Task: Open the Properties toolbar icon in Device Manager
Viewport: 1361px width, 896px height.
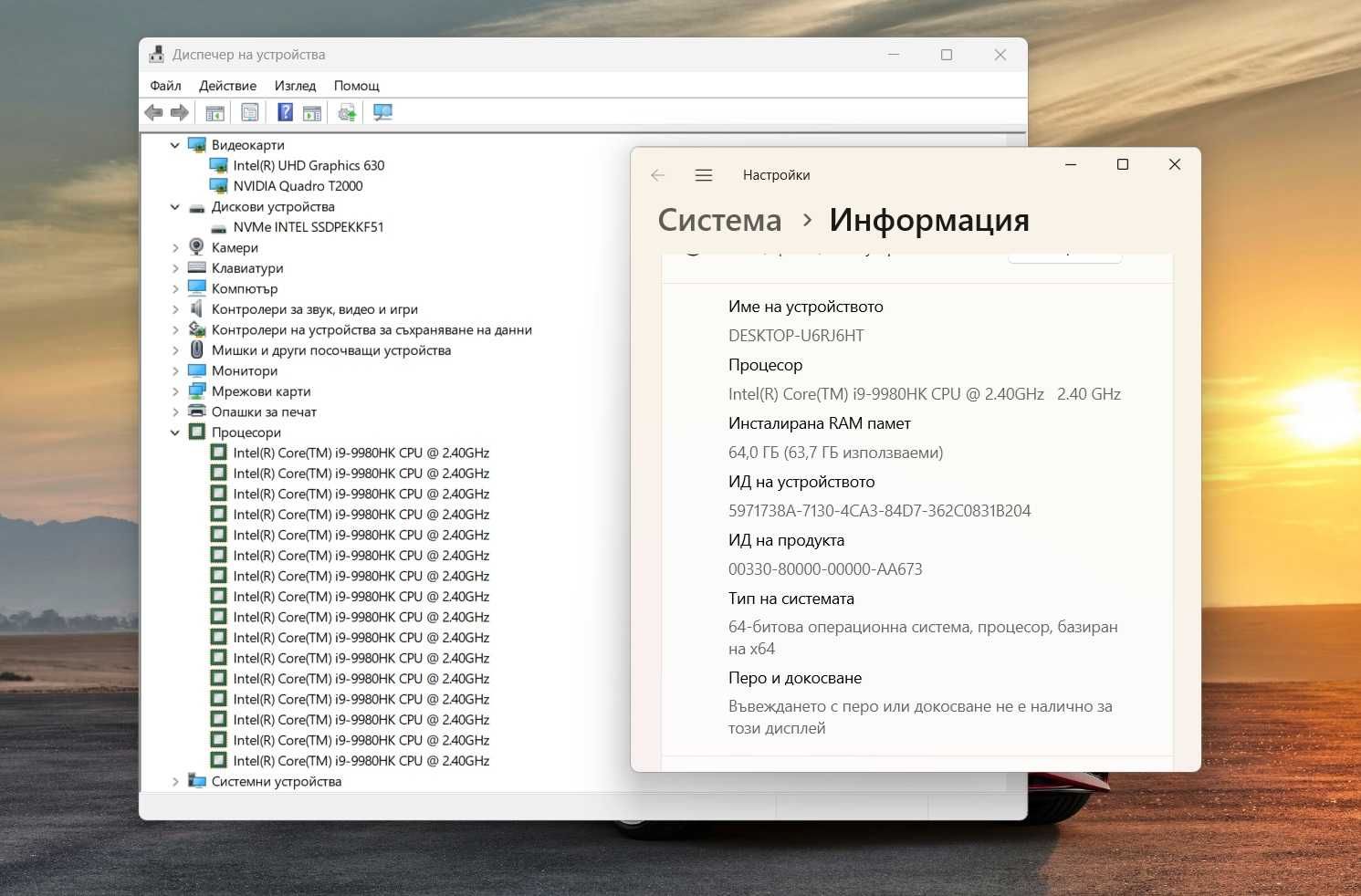Action: point(249,112)
